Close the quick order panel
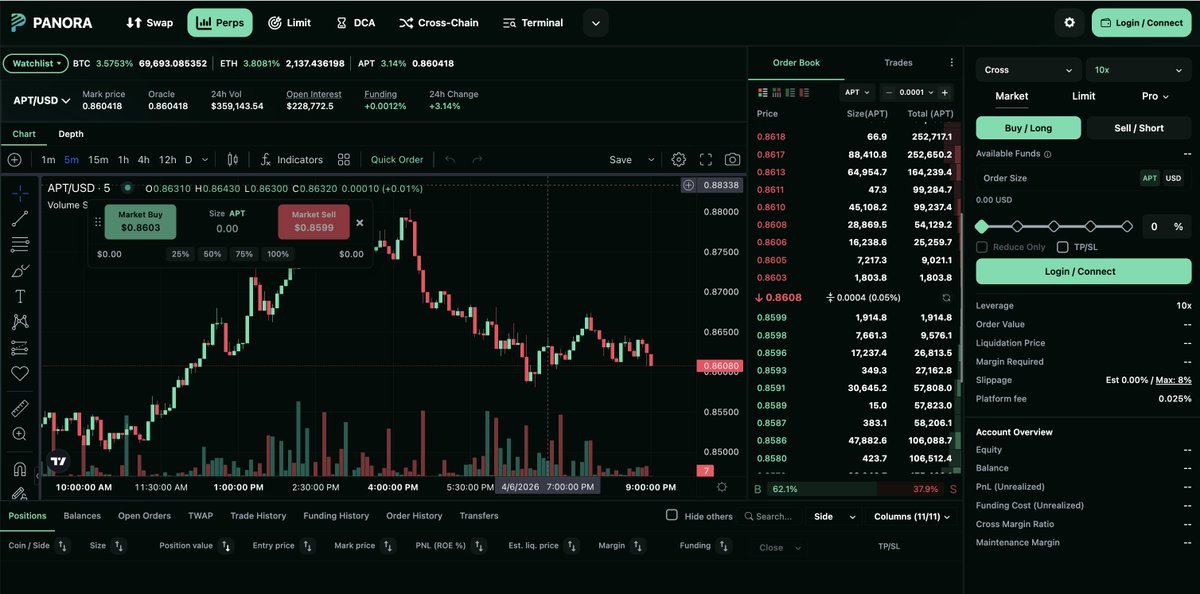 (x=360, y=223)
